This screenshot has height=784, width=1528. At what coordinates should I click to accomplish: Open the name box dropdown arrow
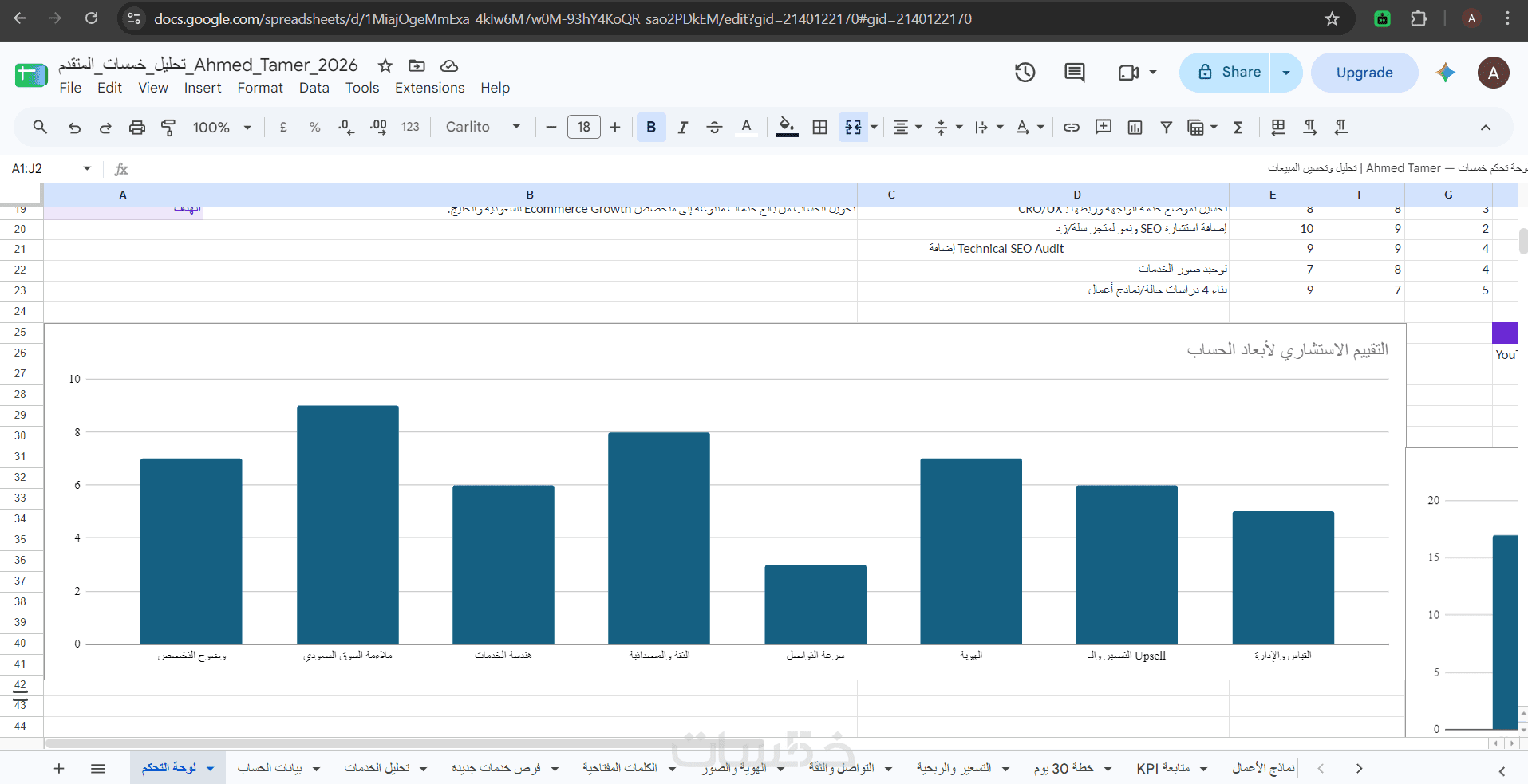[87, 168]
